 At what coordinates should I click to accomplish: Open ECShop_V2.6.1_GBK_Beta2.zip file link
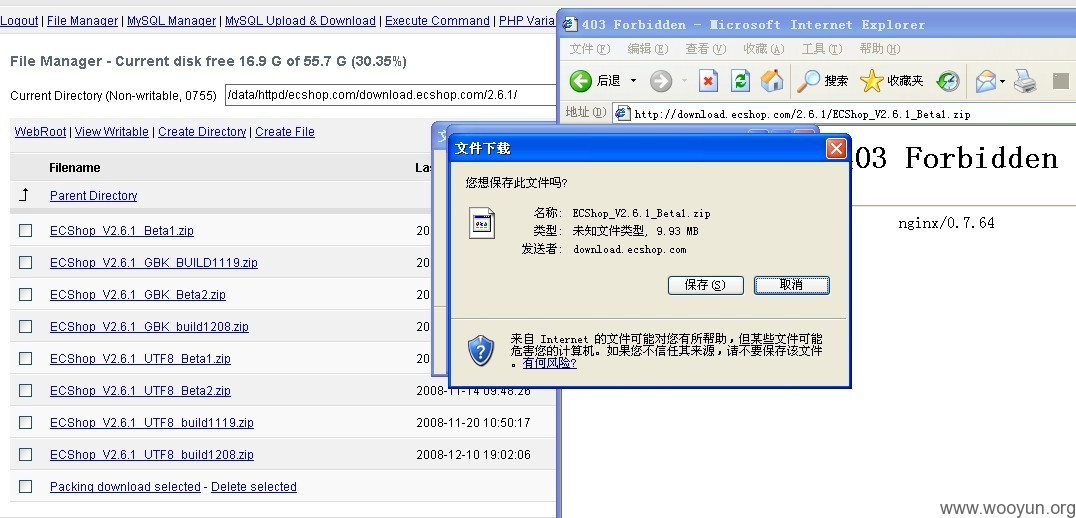(138, 294)
